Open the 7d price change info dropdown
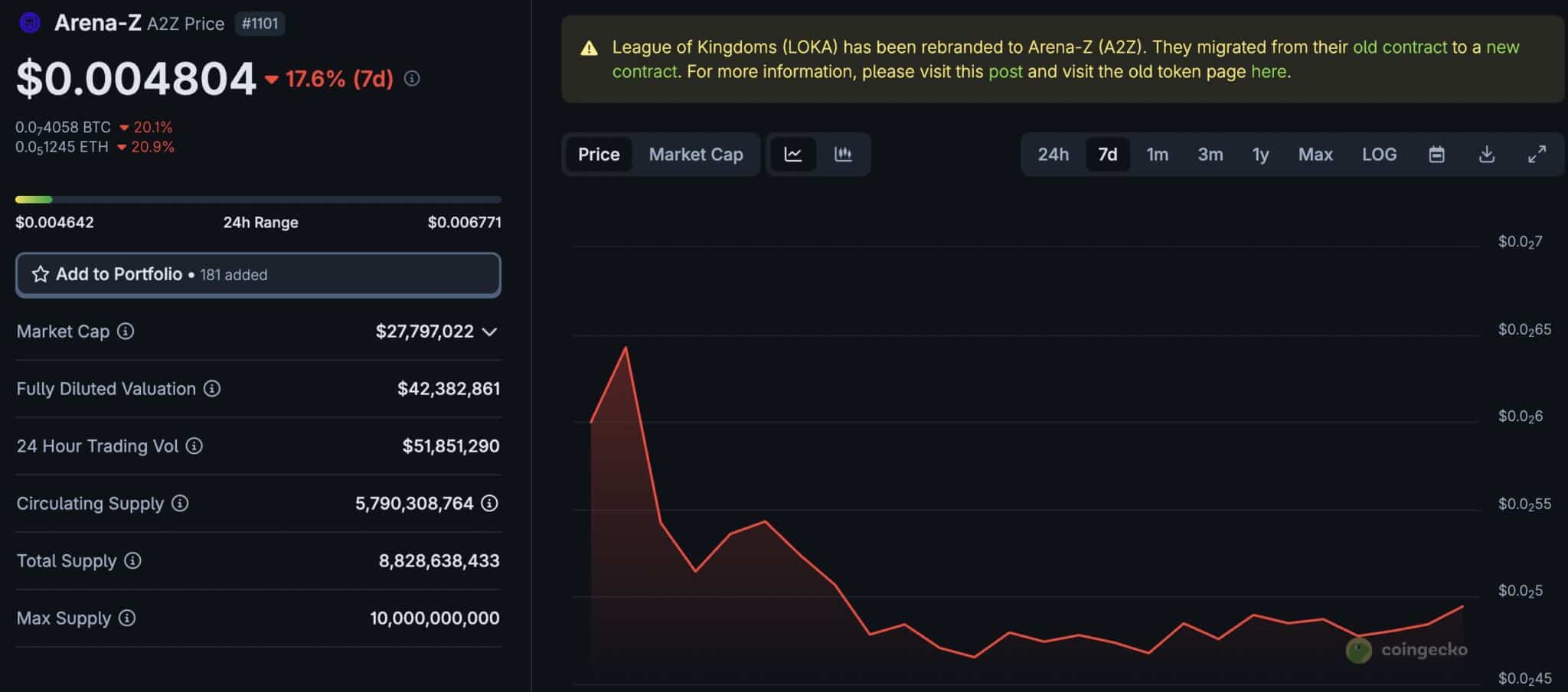This screenshot has height=692, width=1568. pos(412,78)
